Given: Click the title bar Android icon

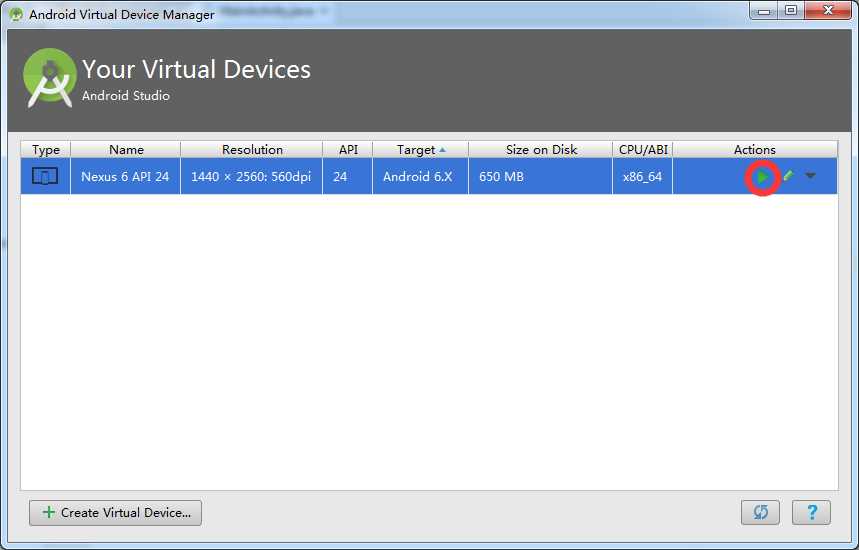Looking at the screenshot, I should tap(16, 14).
